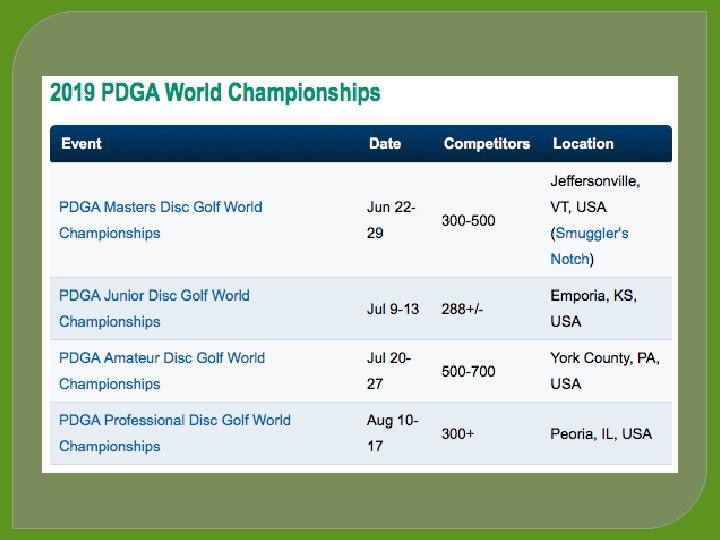Select the Jul 9-13 date cell

(x=393, y=309)
